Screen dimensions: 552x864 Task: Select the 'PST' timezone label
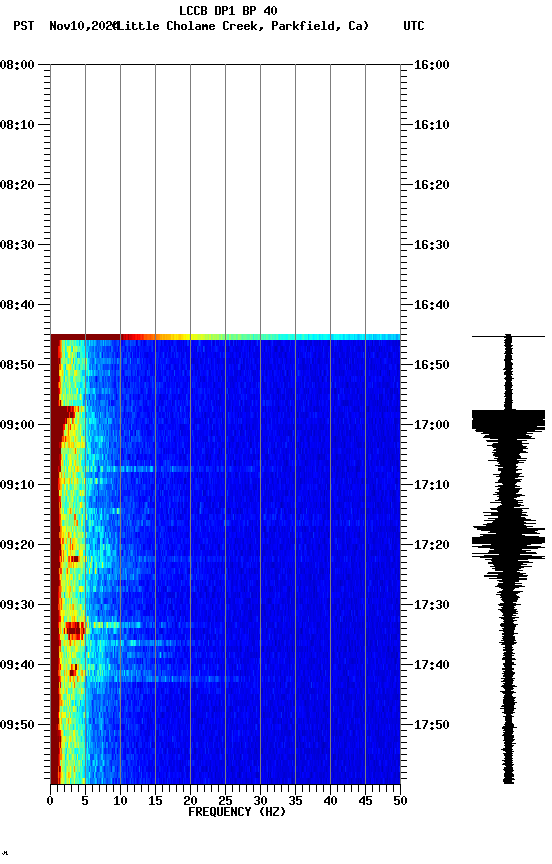24,26
